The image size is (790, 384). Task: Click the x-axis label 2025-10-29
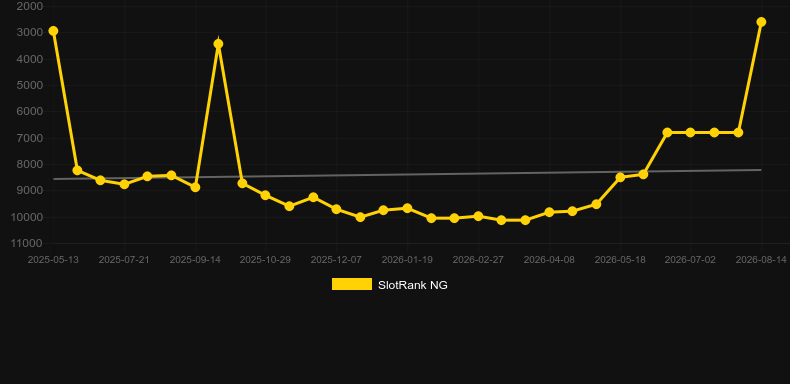coord(265,260)
